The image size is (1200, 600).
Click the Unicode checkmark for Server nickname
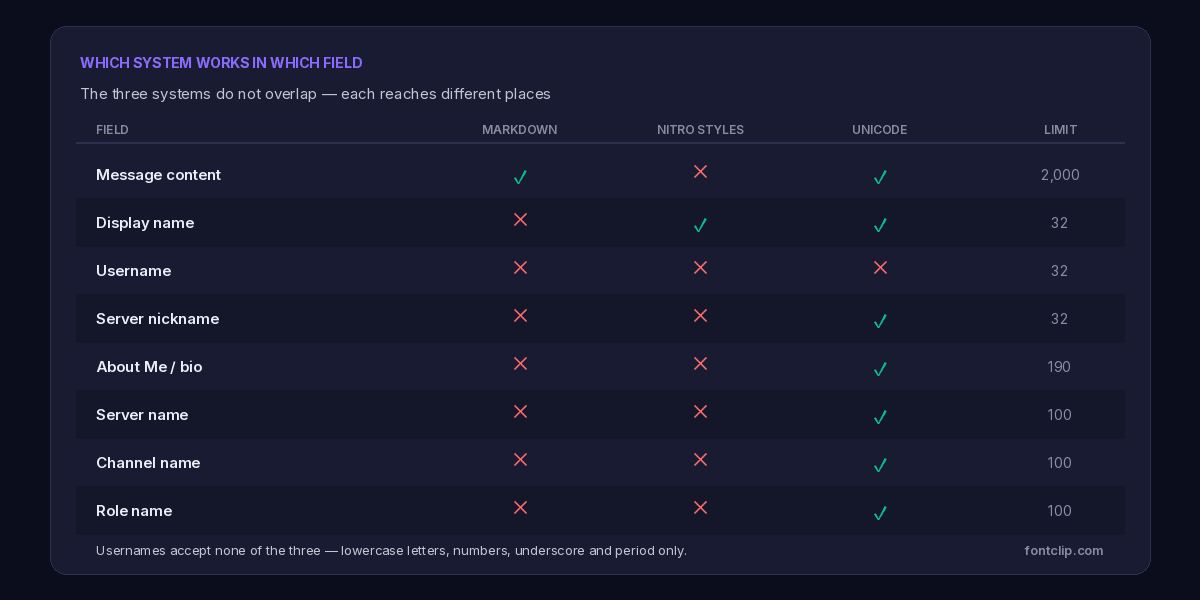click(880, 321)
